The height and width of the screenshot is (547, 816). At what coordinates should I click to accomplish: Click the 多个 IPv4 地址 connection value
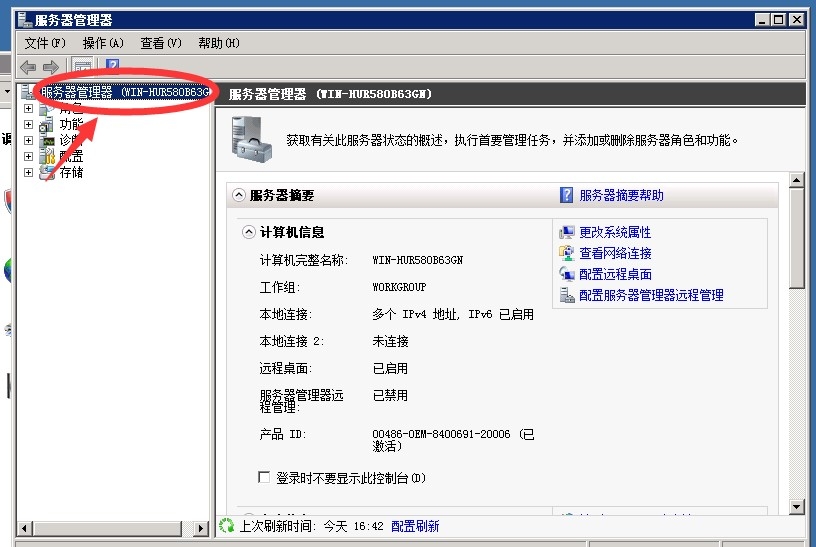tap(453, 314)
